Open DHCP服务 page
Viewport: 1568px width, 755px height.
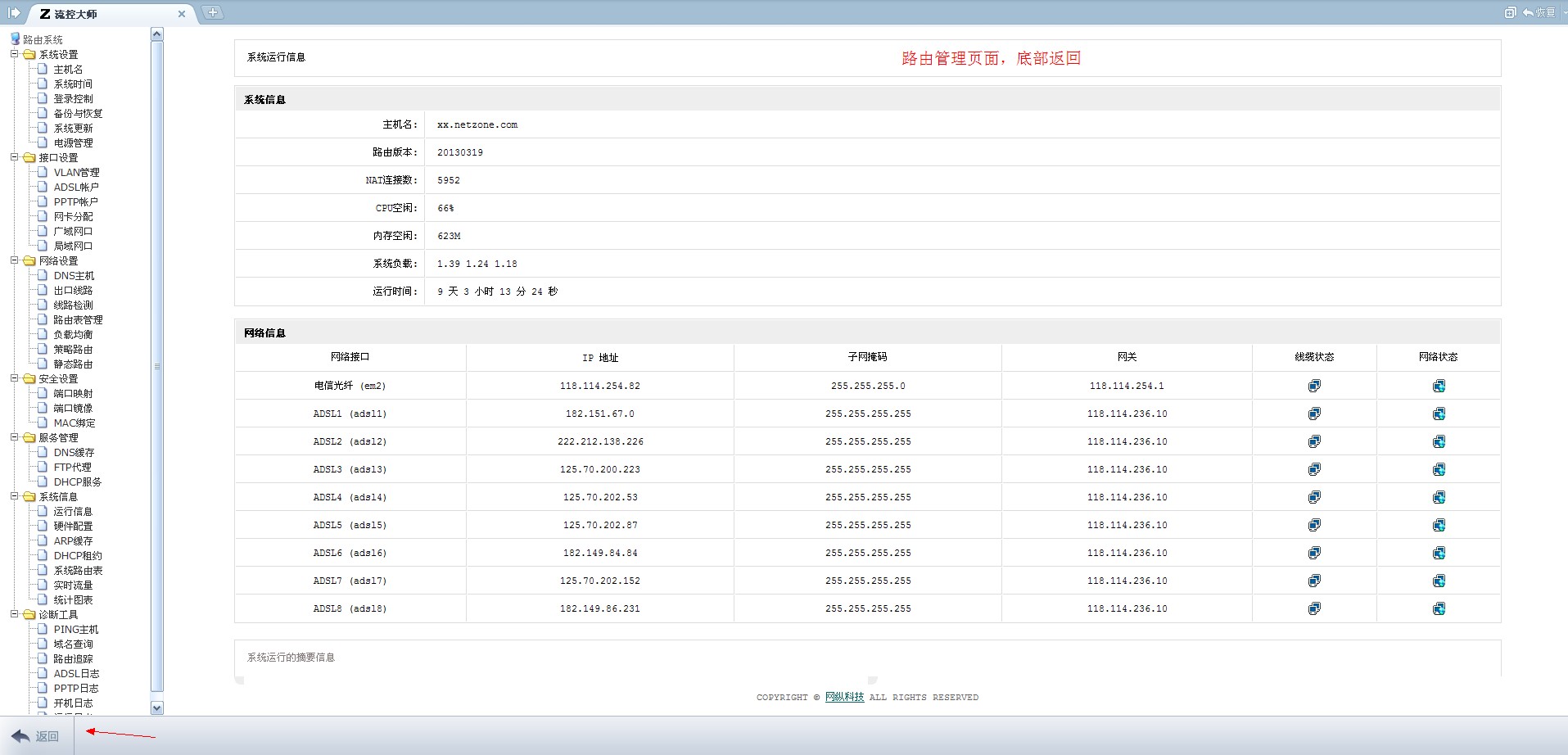pos(78,482)
